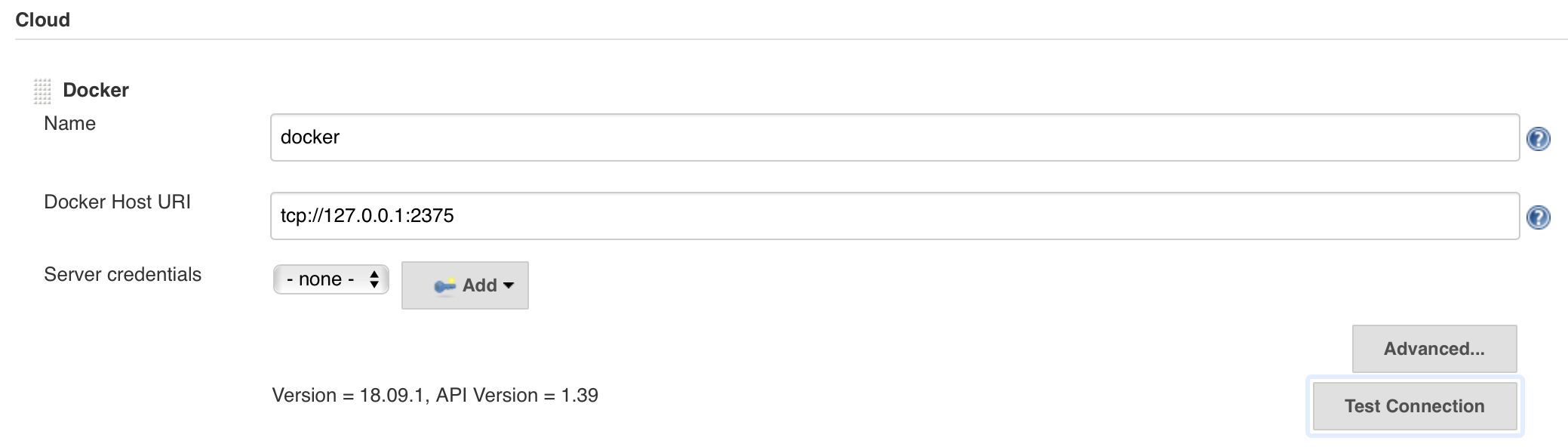Open help for Docker Host URI
This screenshot has width=1568, height=447.
pyautogui.click(x=1538, y=217)
